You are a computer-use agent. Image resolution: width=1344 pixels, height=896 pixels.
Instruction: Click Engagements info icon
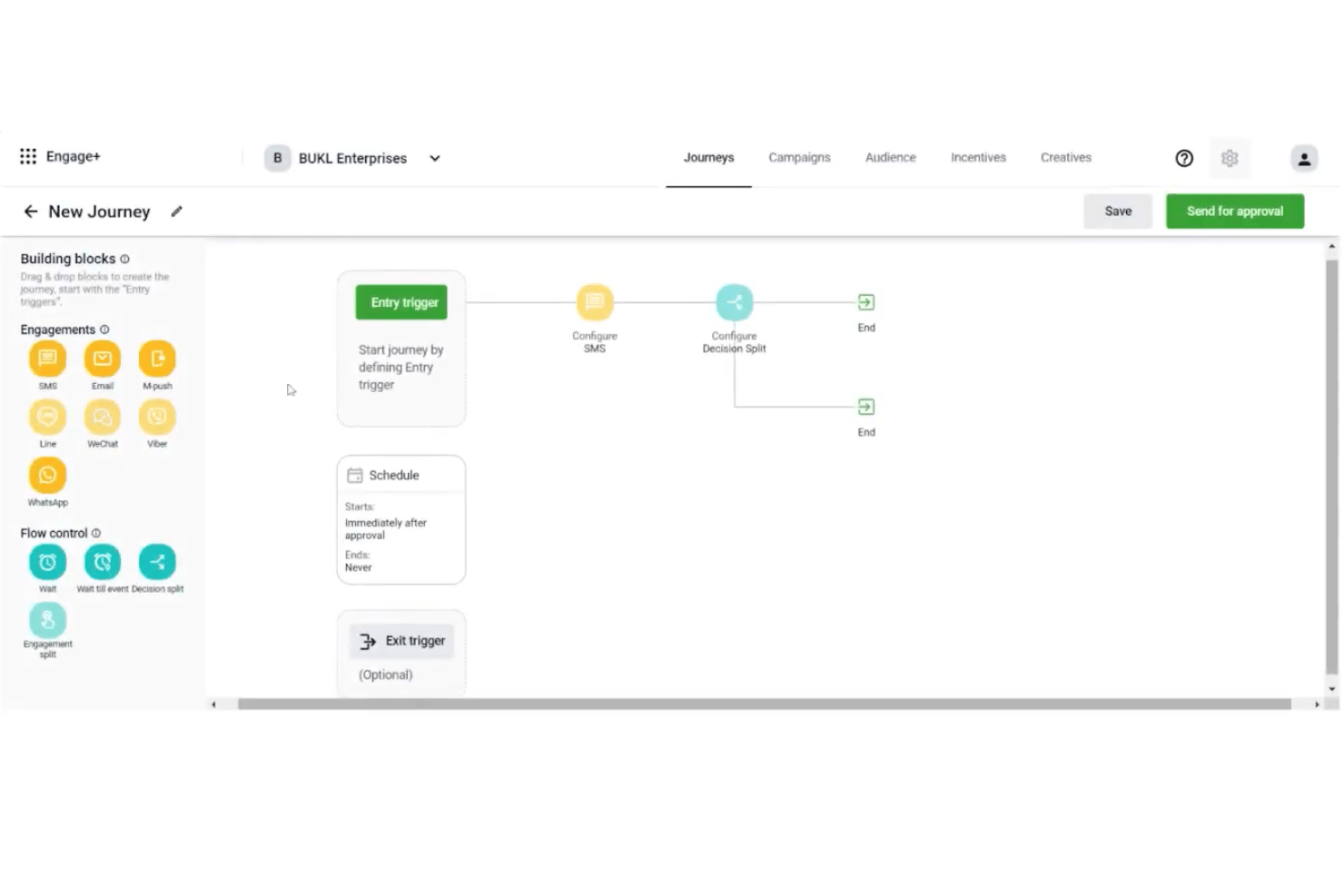tap(104, 330)
